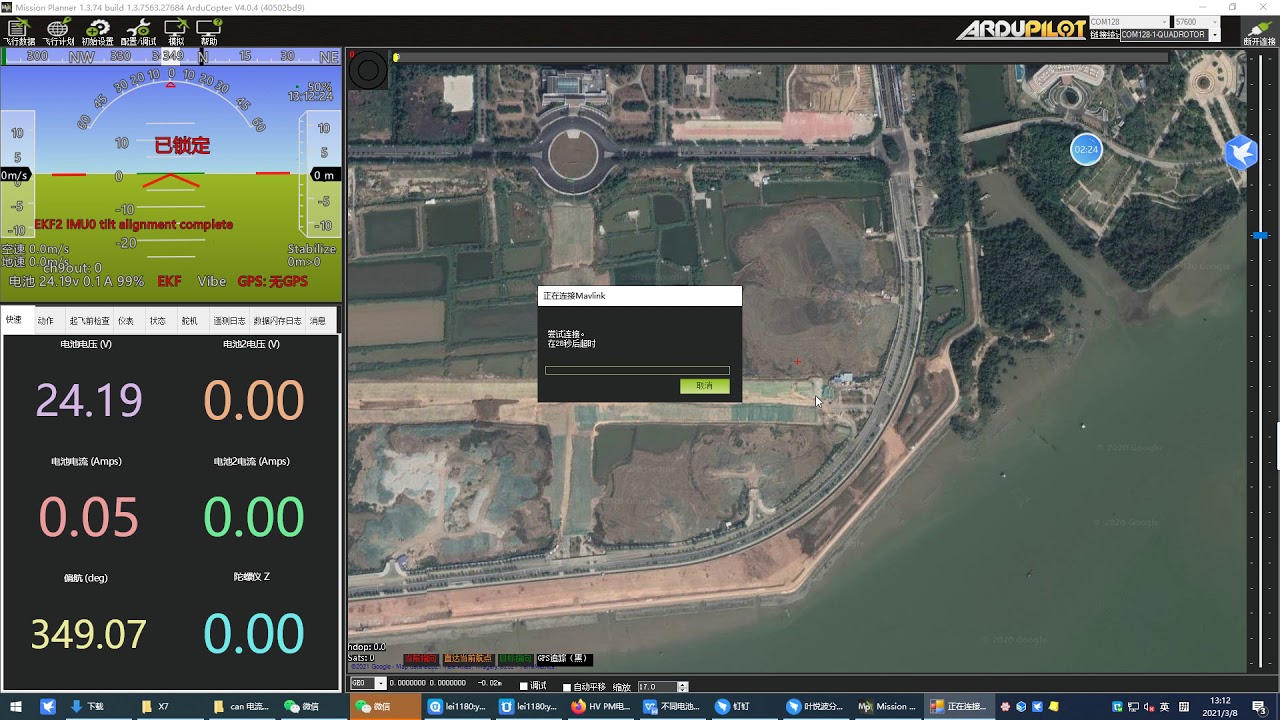Click the 当前指向 red legend label
The height and width of the screenshot is (720, 1280).
[420, 659]
